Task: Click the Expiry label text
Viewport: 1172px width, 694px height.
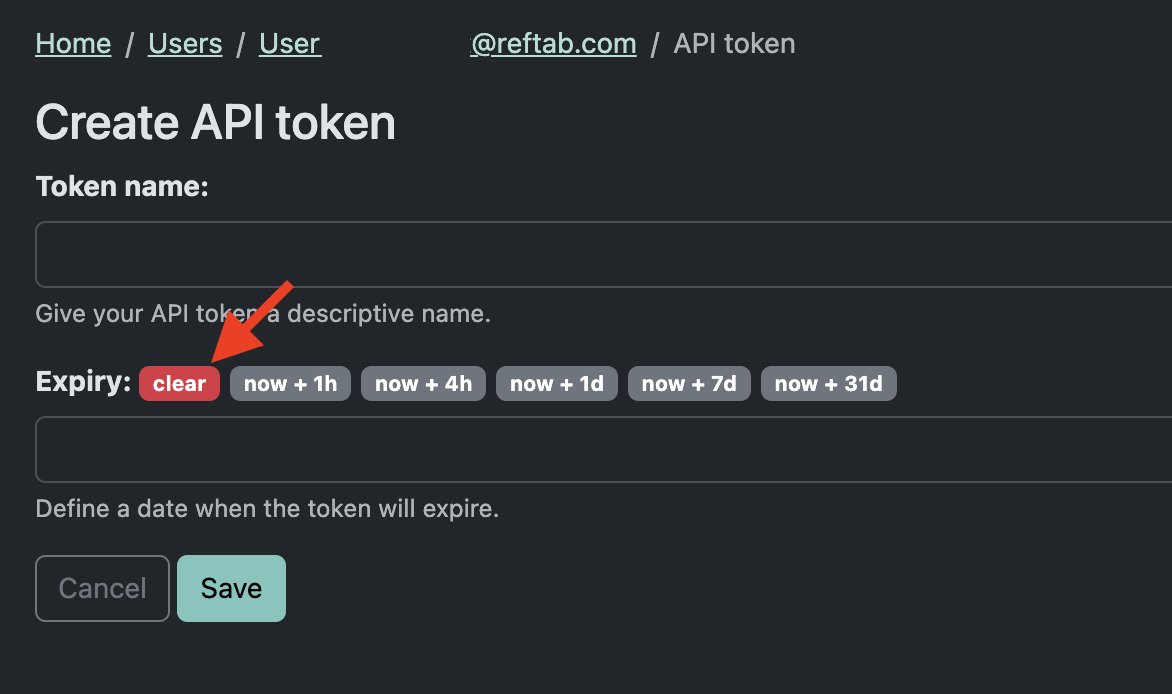Action: click(80, 381)
